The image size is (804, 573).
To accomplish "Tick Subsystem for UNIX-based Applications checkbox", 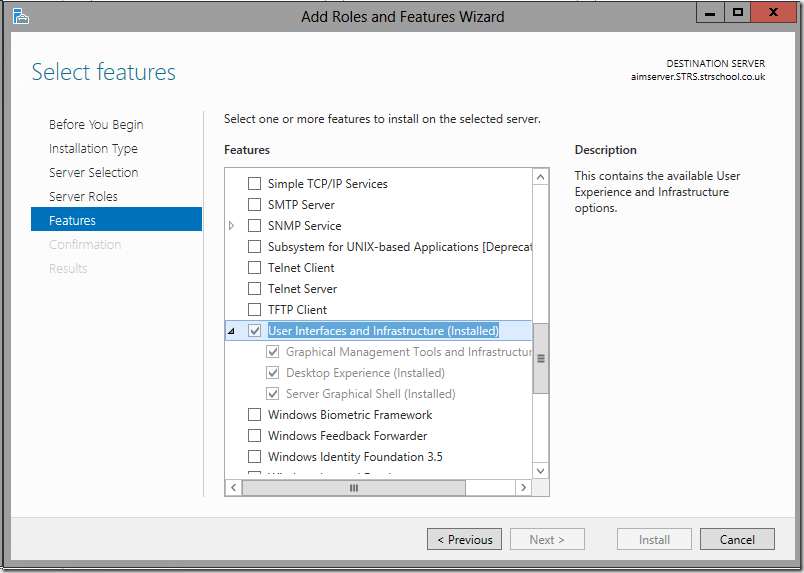I will point(254,247).
